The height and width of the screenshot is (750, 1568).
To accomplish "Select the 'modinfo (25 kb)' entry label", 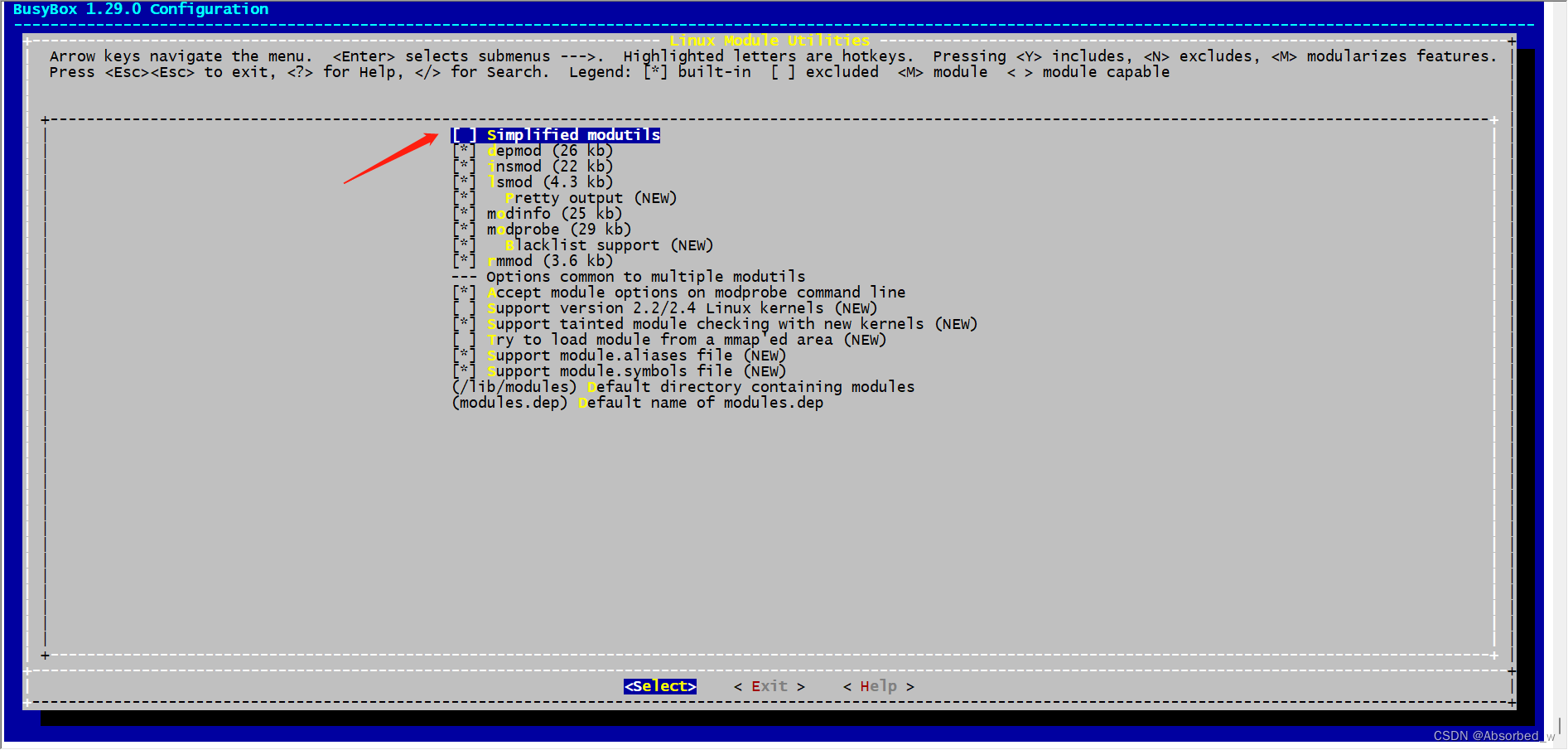I will 554,214.
